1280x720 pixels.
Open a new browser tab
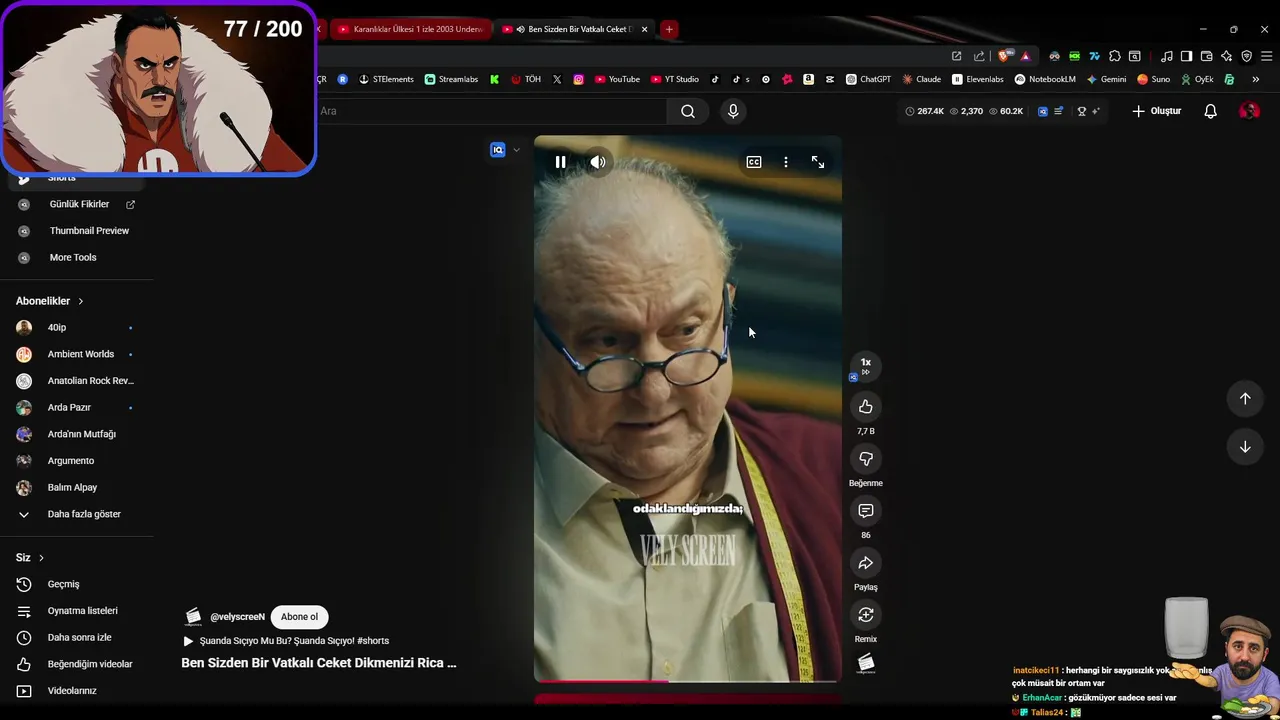coord(669,29)
